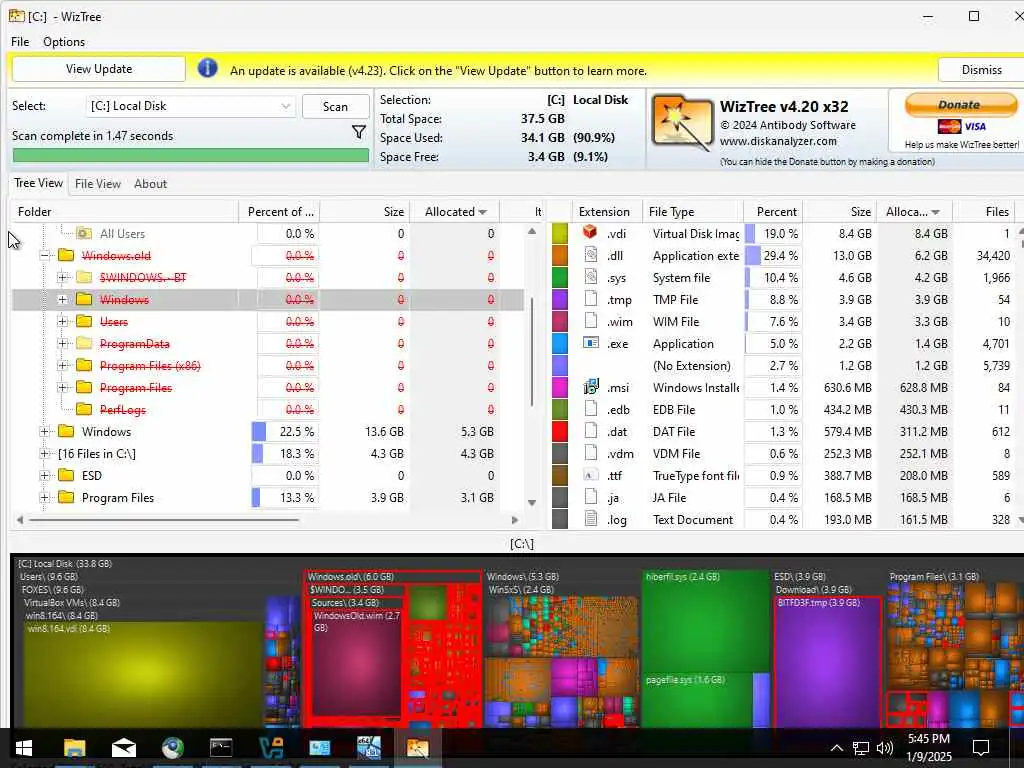Click the volume speaker tray icon

(885, 748)
